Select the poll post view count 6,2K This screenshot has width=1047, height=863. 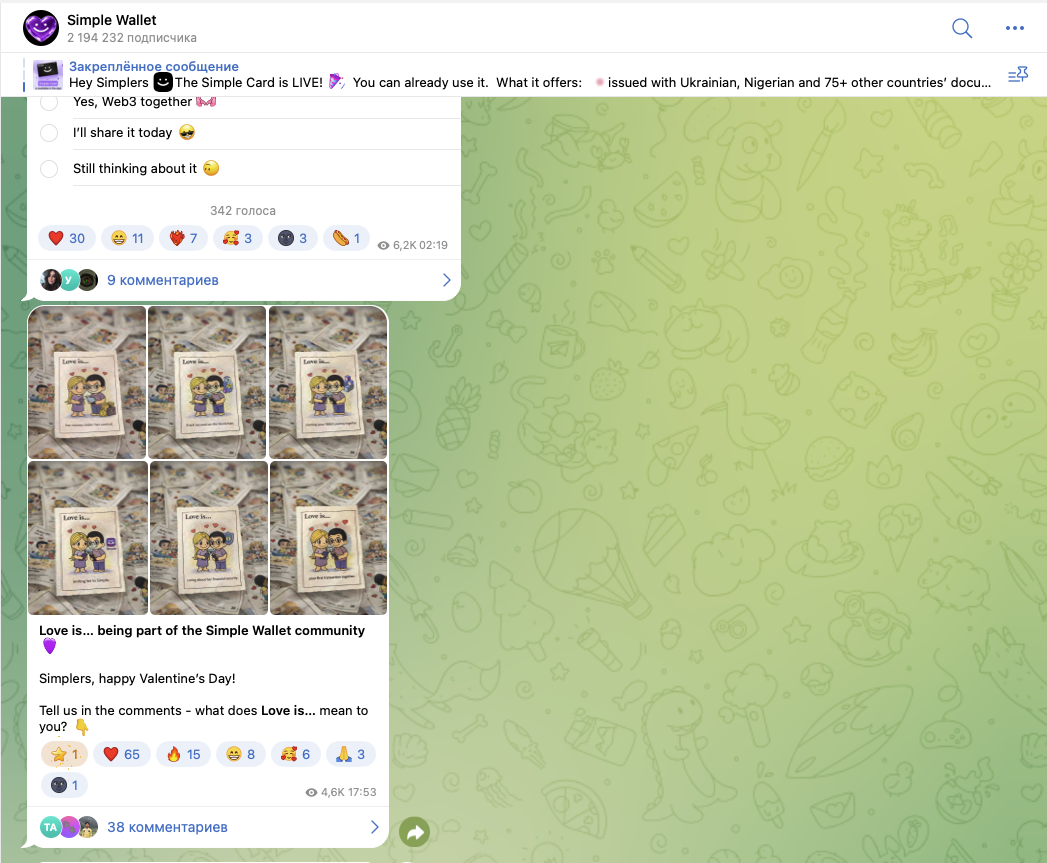(x=397, y=245)
